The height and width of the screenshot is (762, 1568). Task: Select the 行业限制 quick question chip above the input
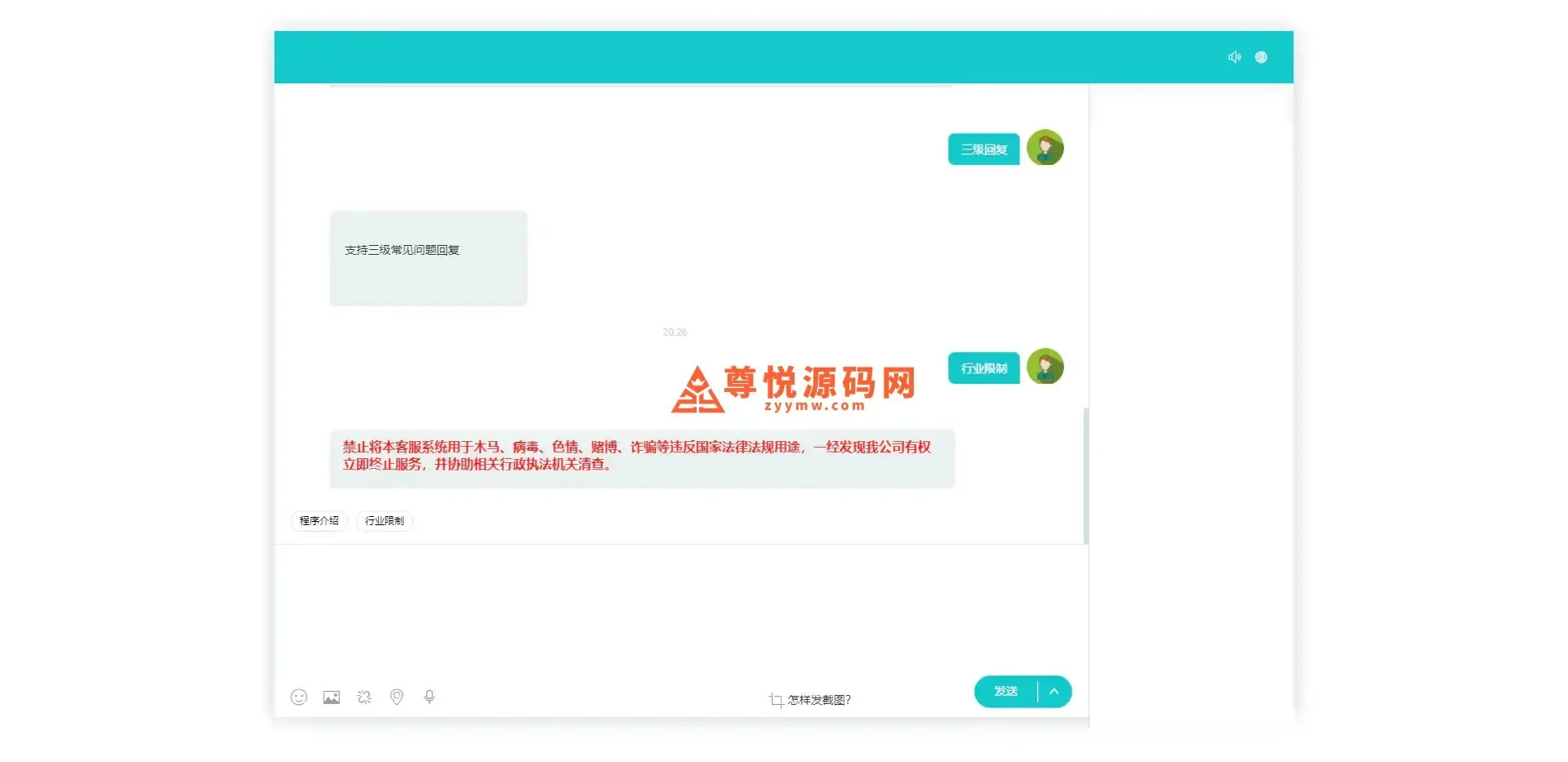pos(385,520)
